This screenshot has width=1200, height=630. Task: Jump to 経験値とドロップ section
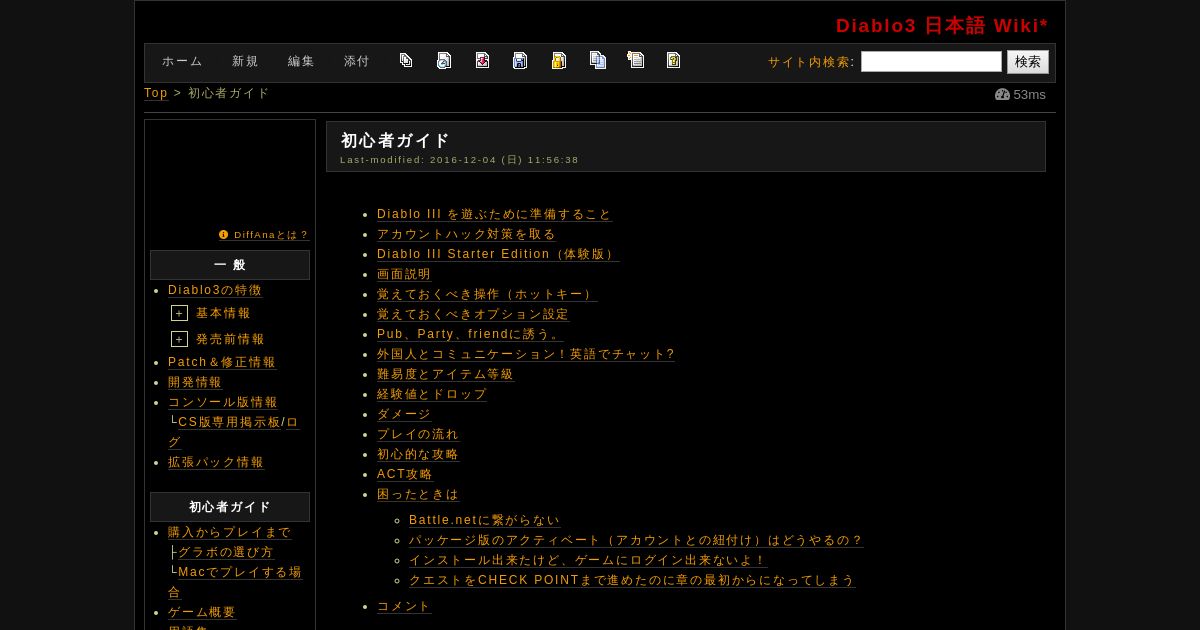click(432, 394)
